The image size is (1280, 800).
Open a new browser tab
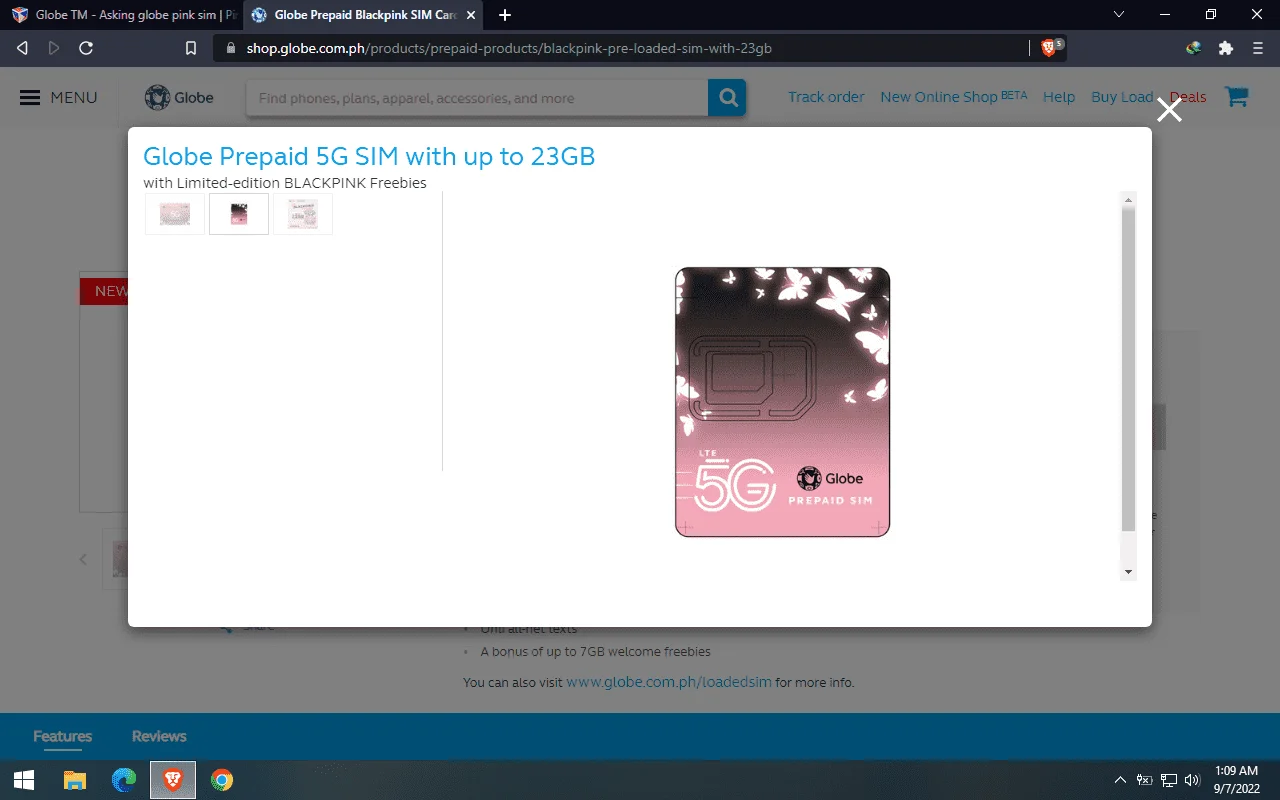tap(505, 15)
